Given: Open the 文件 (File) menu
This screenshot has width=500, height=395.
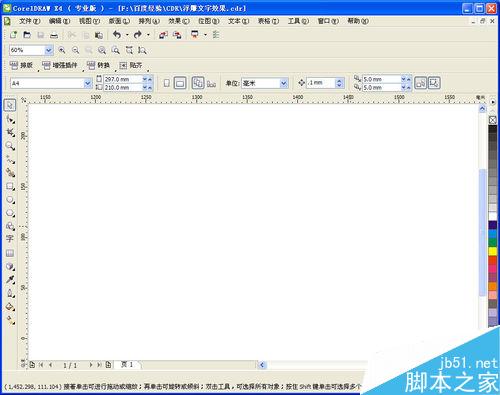Looking at the screenshot, I should coord(29,21).
